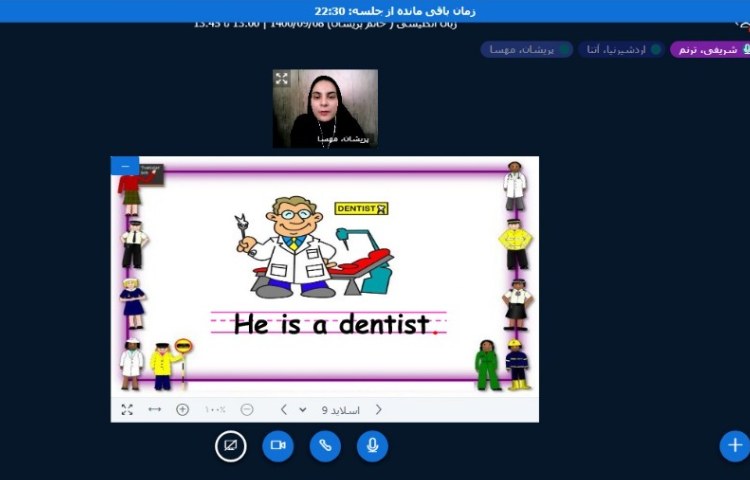Image resolution: width=750 pixels, height=480 pixels.
Task: Toggle the microphone mute button
Action: tap(372, 445)
